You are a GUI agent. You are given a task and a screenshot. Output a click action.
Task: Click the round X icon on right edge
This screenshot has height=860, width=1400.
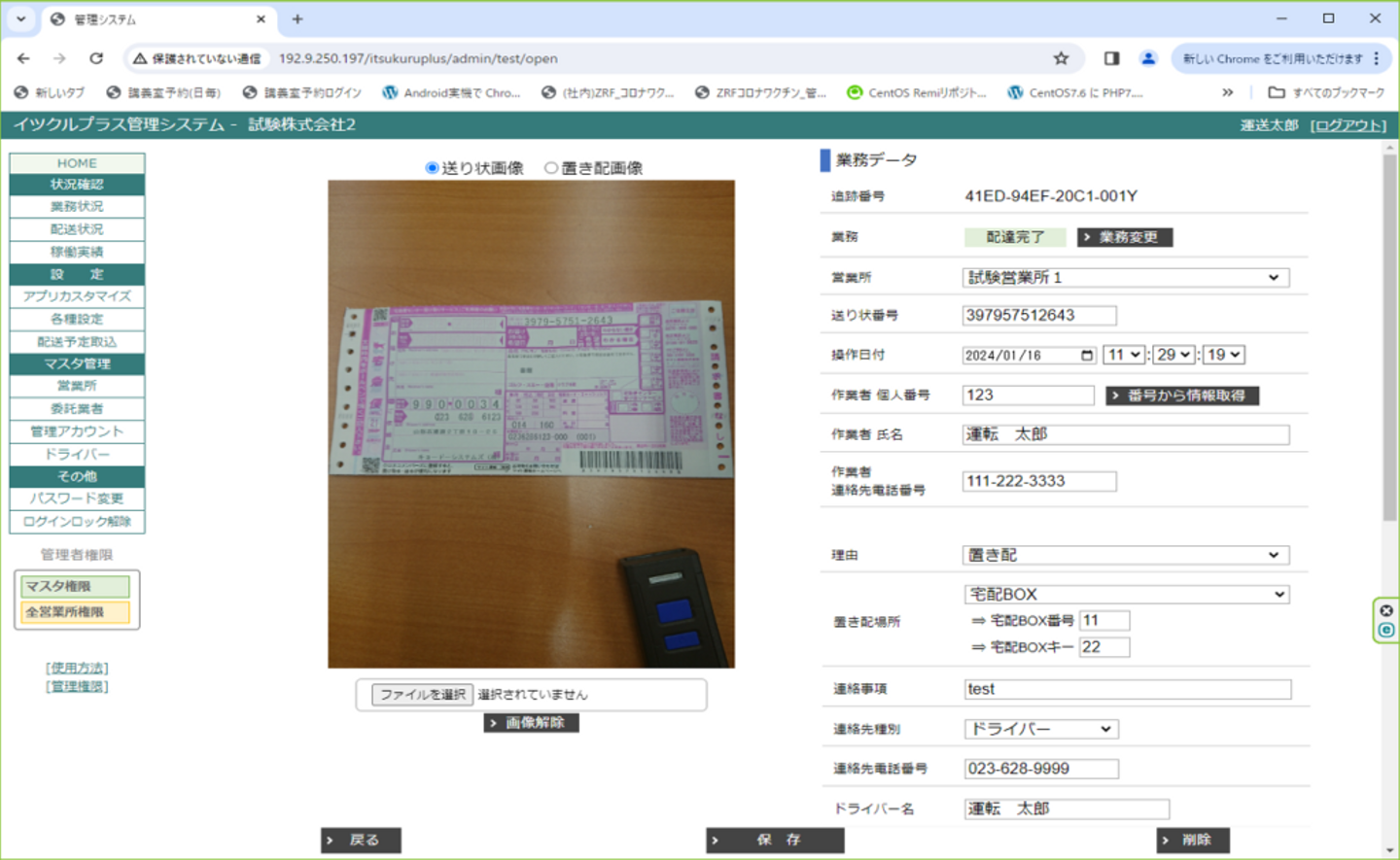tap(1386, 610)
